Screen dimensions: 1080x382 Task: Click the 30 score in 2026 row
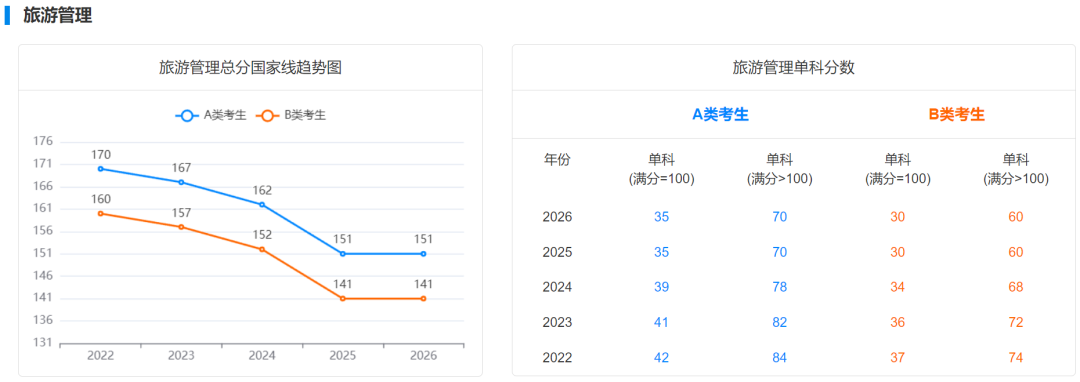point(897,217)
